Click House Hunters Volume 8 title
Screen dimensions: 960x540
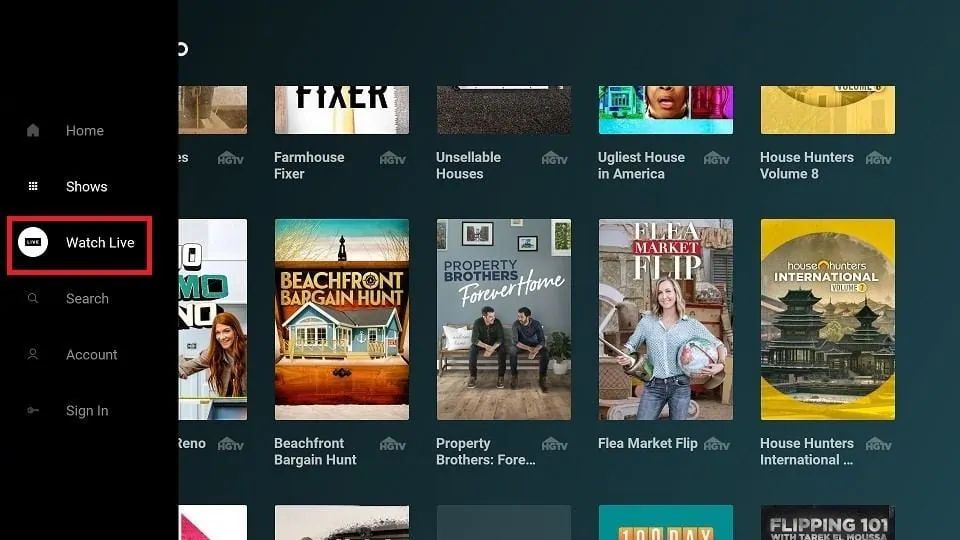click(x=806, y=165)
